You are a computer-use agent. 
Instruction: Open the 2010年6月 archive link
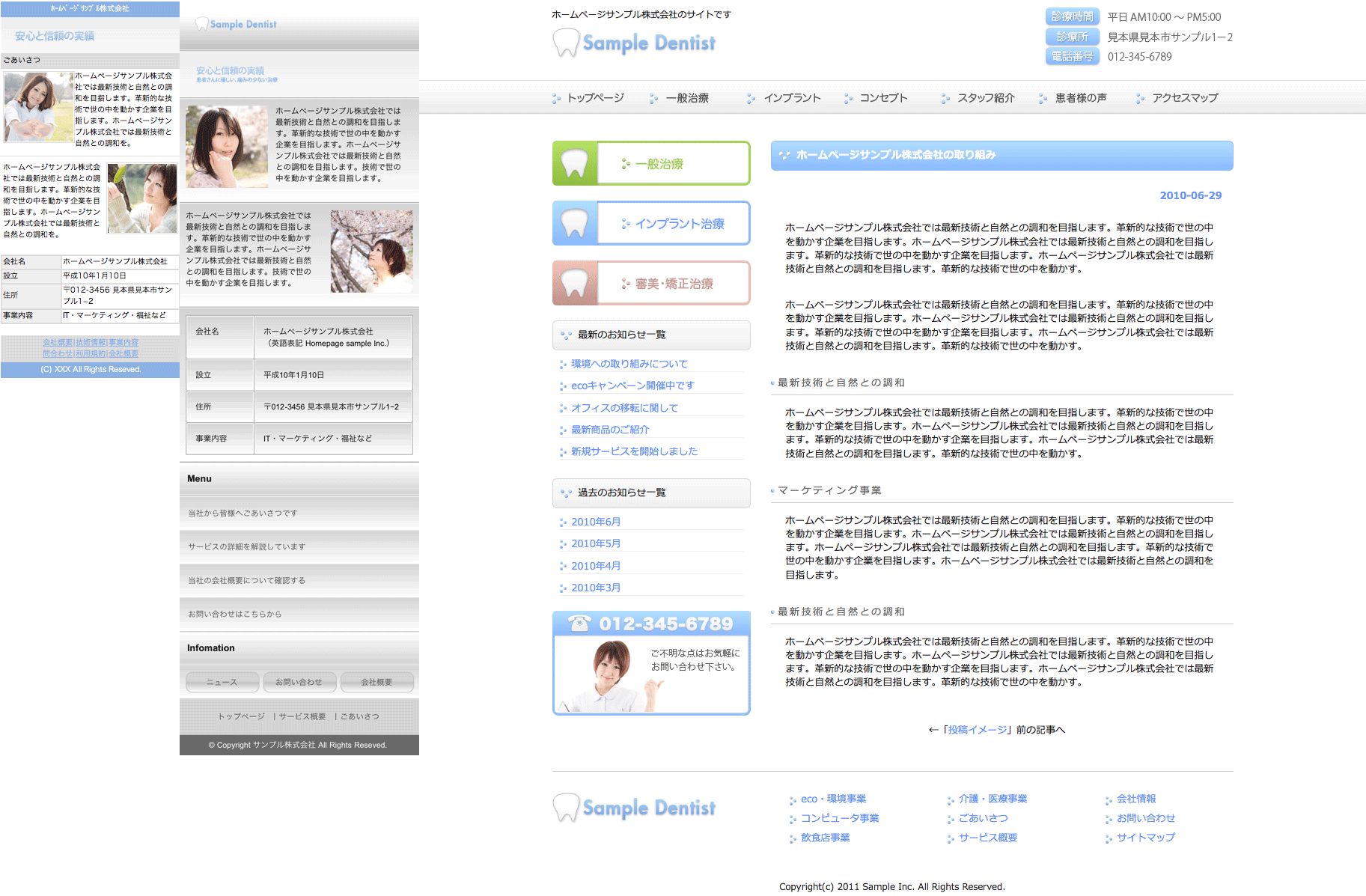pyautogui.click(x=596, y=522)
